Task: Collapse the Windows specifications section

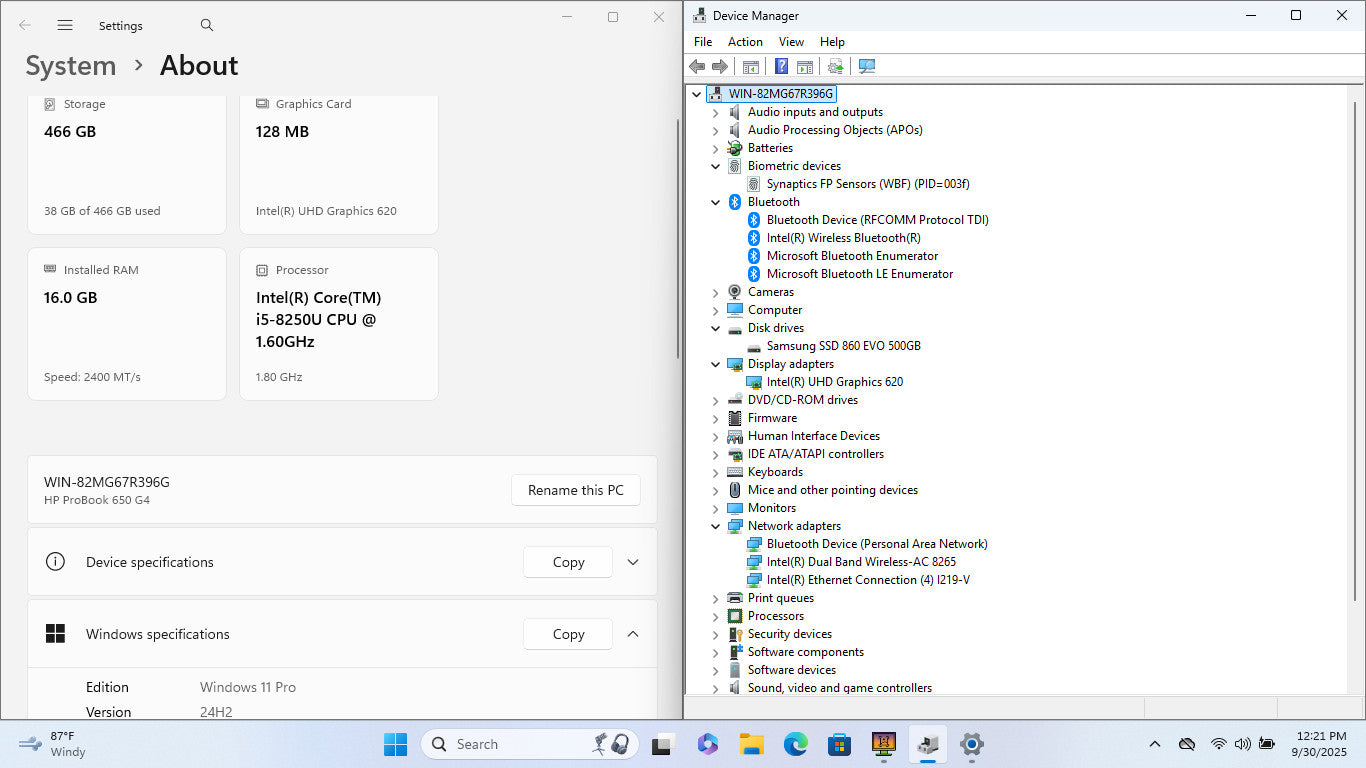Action: [x=633, y=634]
